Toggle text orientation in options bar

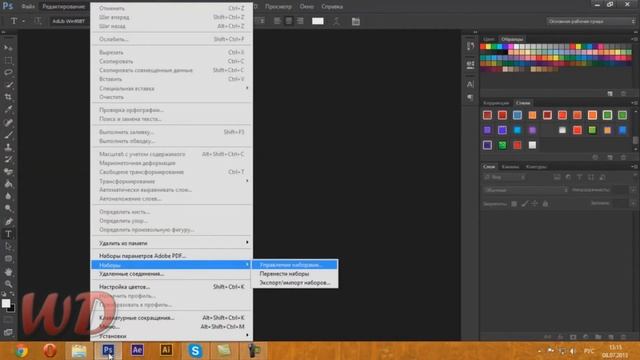click(x=38, y=21)
